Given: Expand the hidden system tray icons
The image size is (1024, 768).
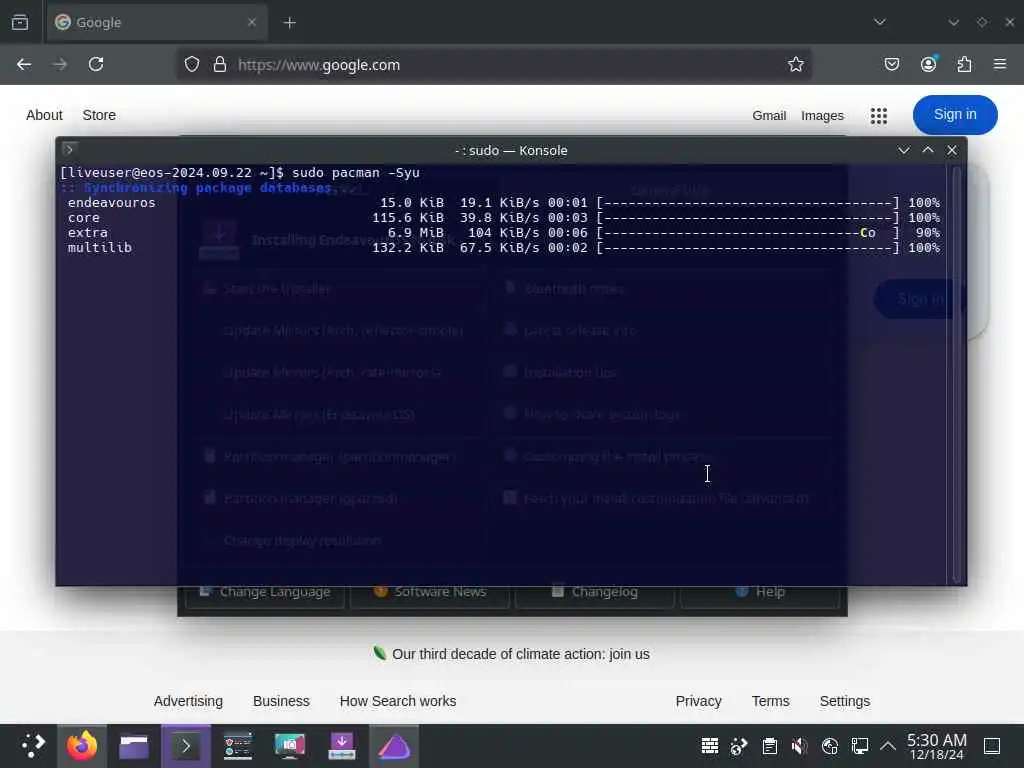Looking at the screenshot, I should (888, 746).
